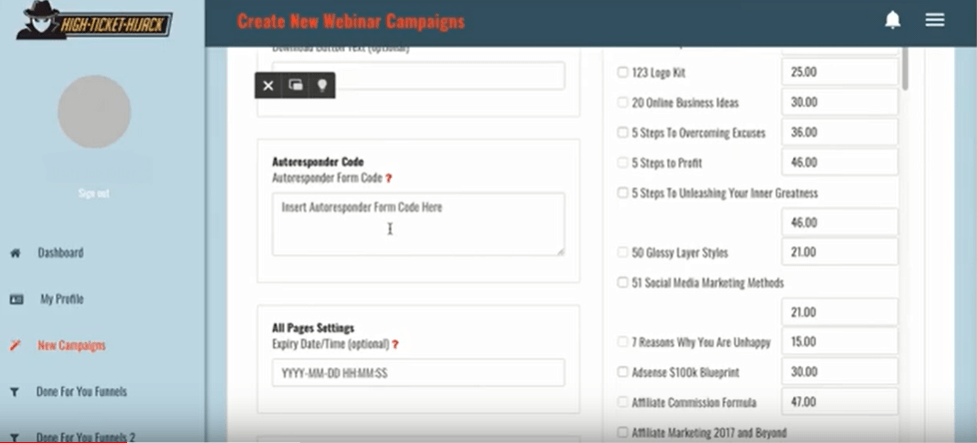Screen dimensions: 977x443
Task: Select the 50 Glossy Layer Styles checkbox
Action: point(622,252)
